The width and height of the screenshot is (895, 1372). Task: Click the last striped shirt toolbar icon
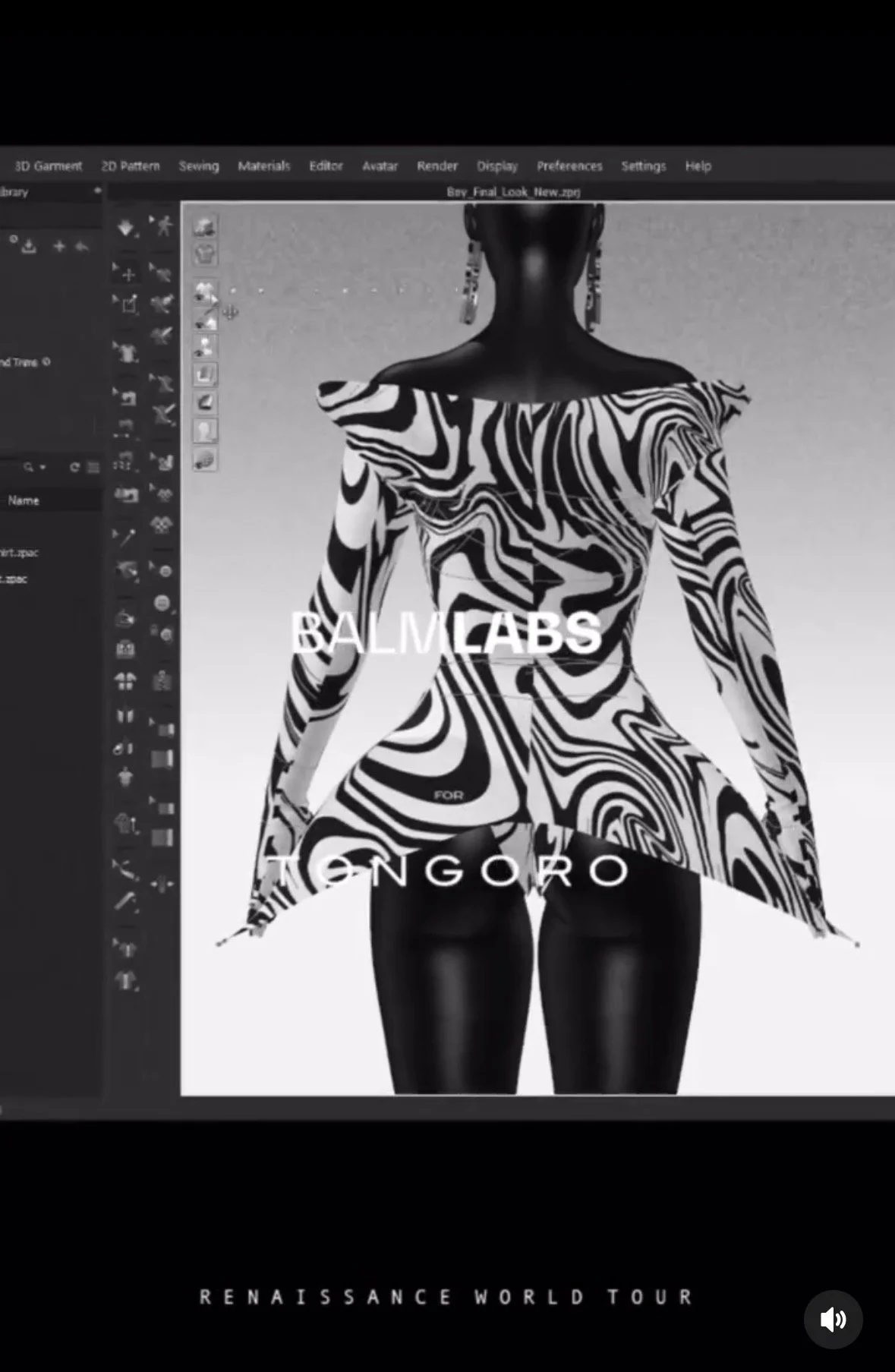click(x=125, y=981)
